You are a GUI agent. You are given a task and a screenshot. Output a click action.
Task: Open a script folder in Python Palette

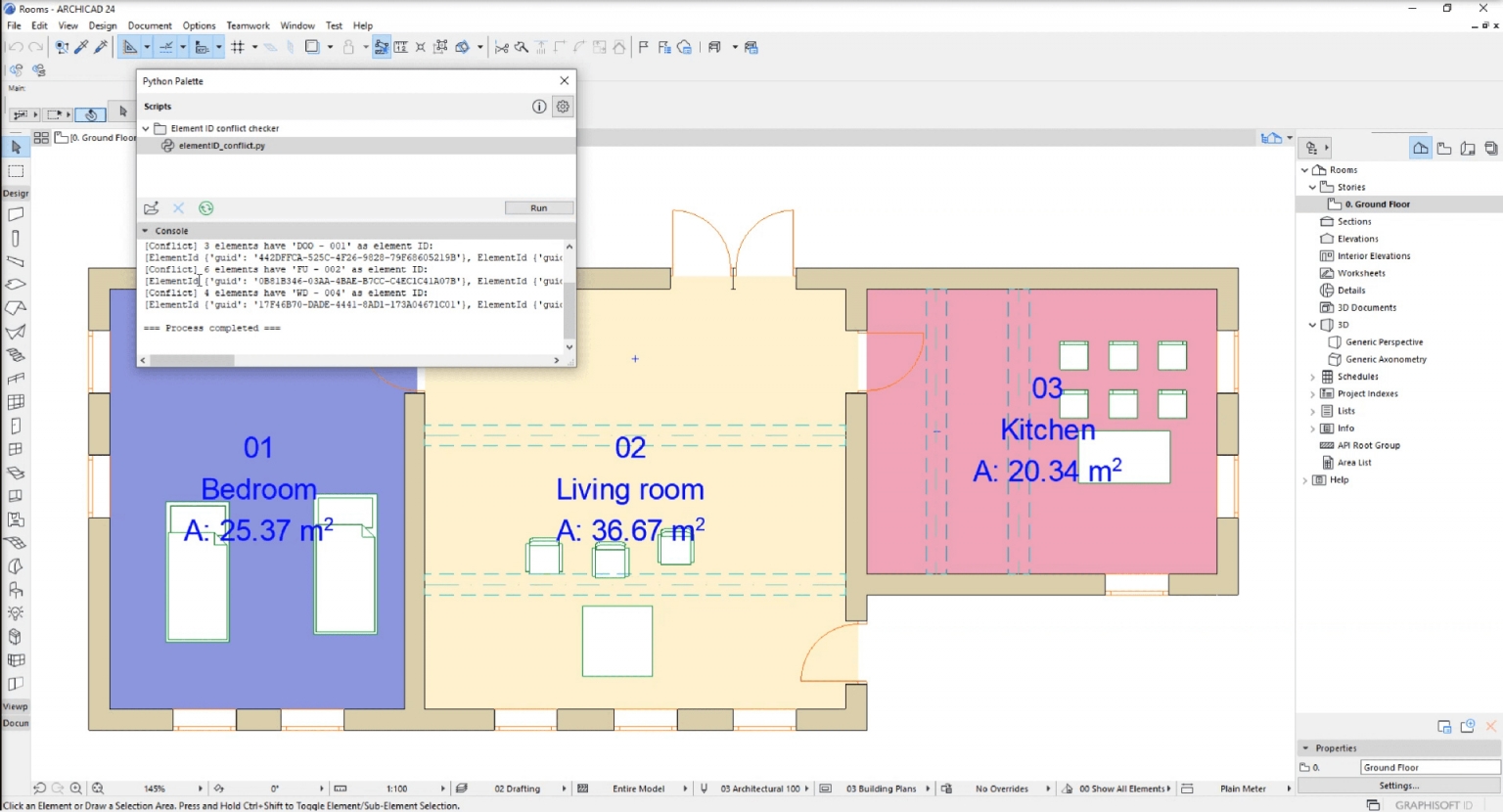152,208
